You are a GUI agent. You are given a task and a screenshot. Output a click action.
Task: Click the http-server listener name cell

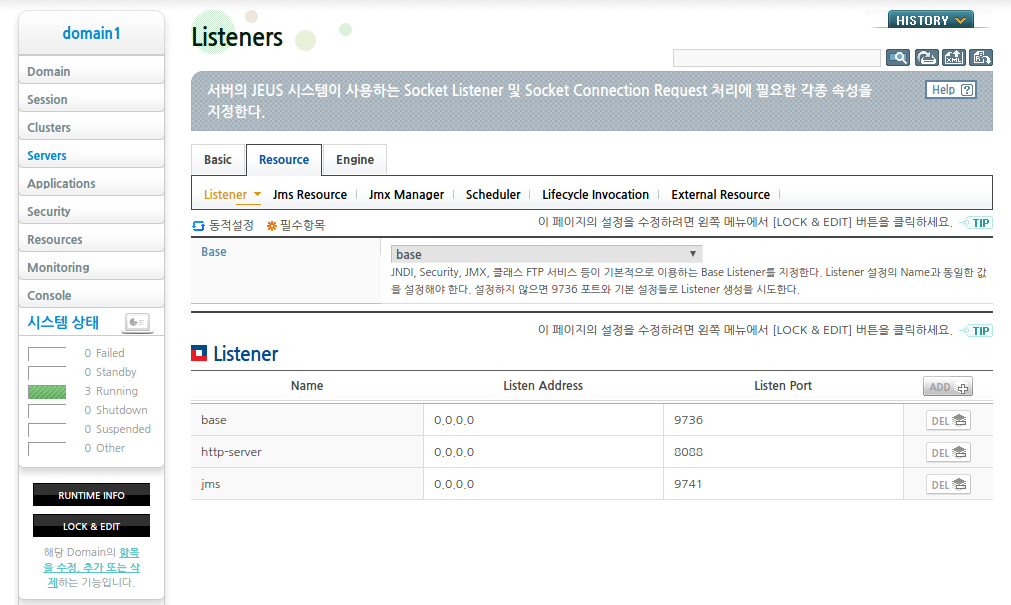pos(307,452)
